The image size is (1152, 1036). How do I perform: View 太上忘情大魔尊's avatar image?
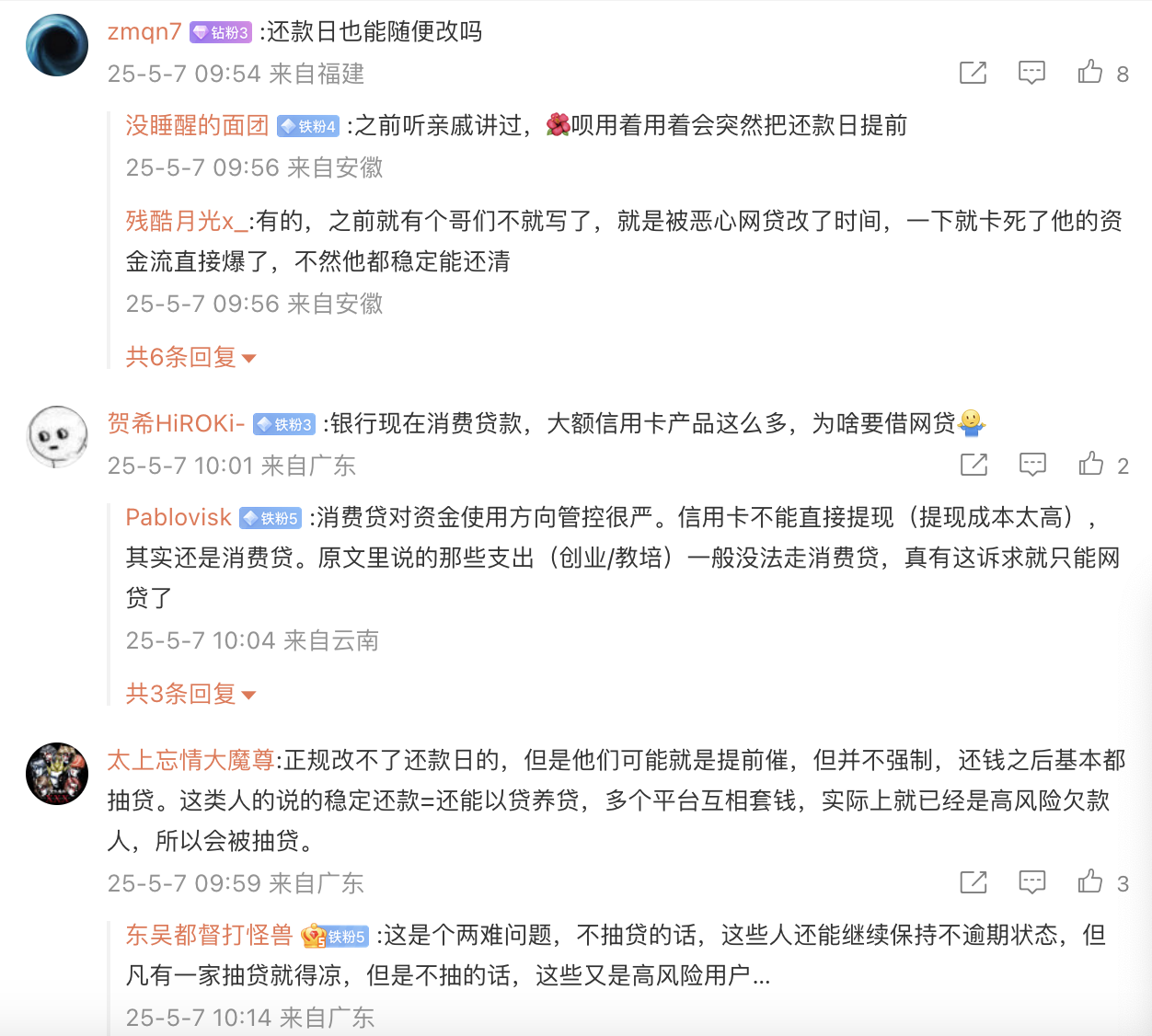tap(57, 774)
